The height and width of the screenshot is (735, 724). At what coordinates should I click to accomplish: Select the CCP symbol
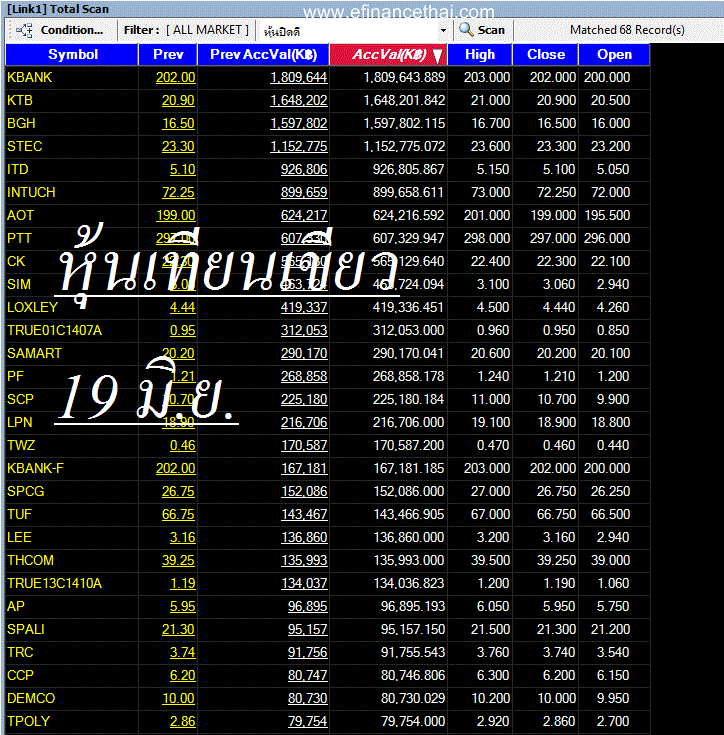point(20,675)
